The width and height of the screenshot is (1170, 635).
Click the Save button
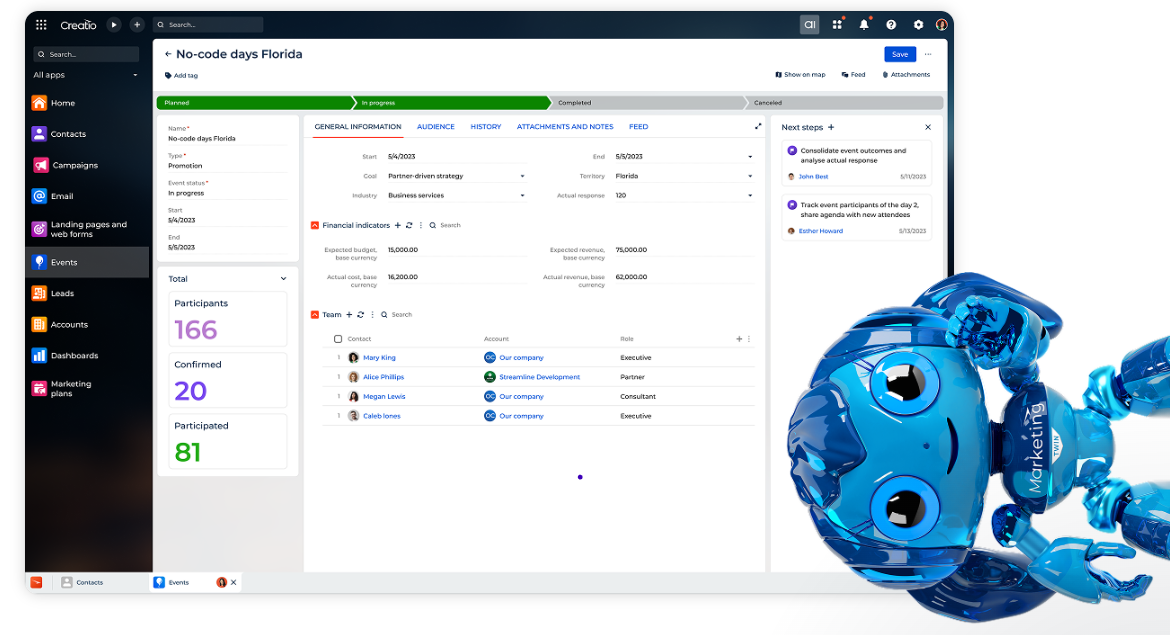click(899, 54)
